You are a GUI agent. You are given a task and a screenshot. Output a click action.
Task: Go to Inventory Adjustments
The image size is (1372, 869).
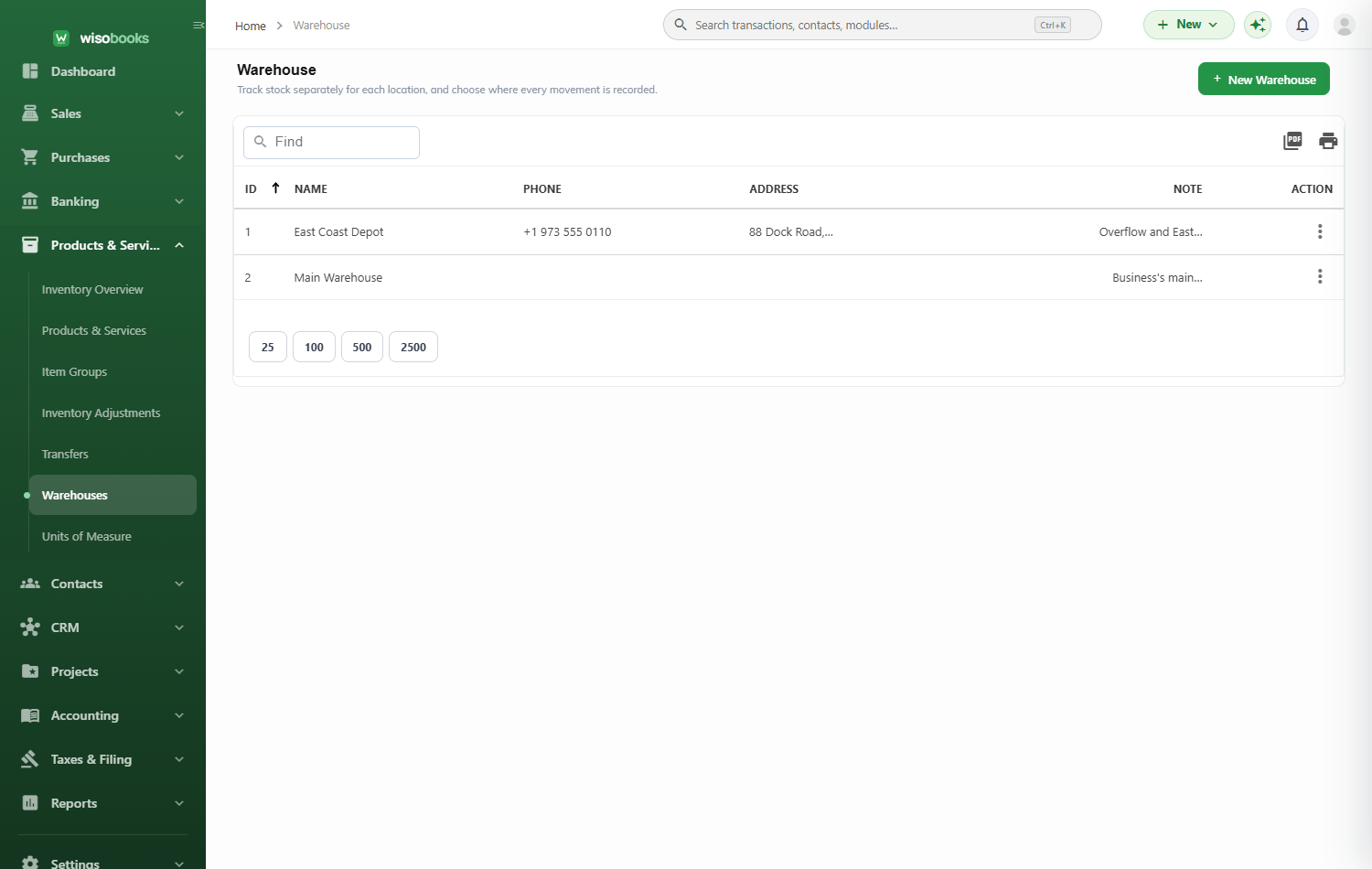[x=101, y=413]
